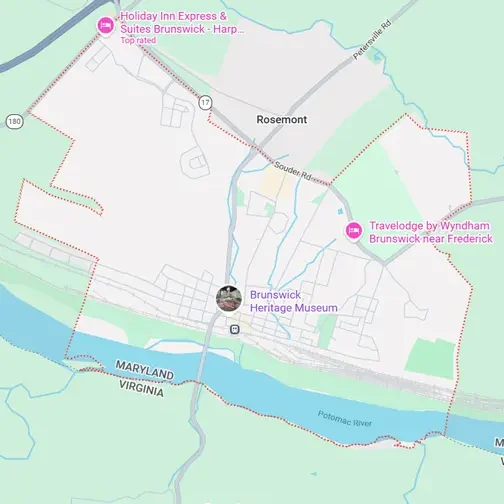
Task: Click the Holiday Inn Express hotel pin icon
Action: point(106,26)
